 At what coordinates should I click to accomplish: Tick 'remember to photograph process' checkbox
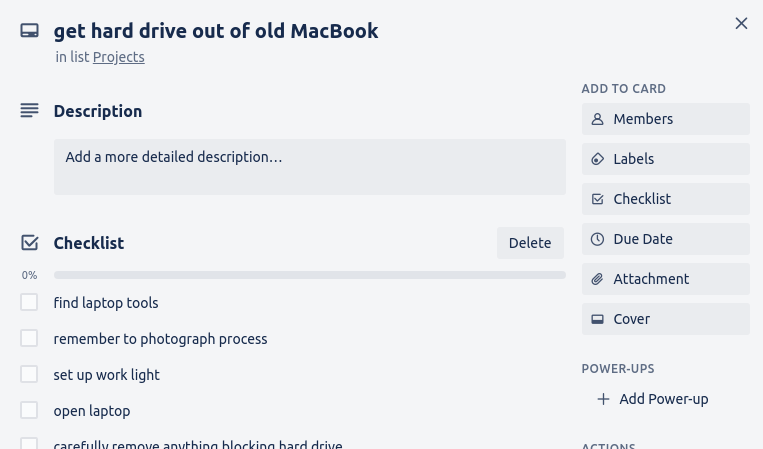click(29, 339)
